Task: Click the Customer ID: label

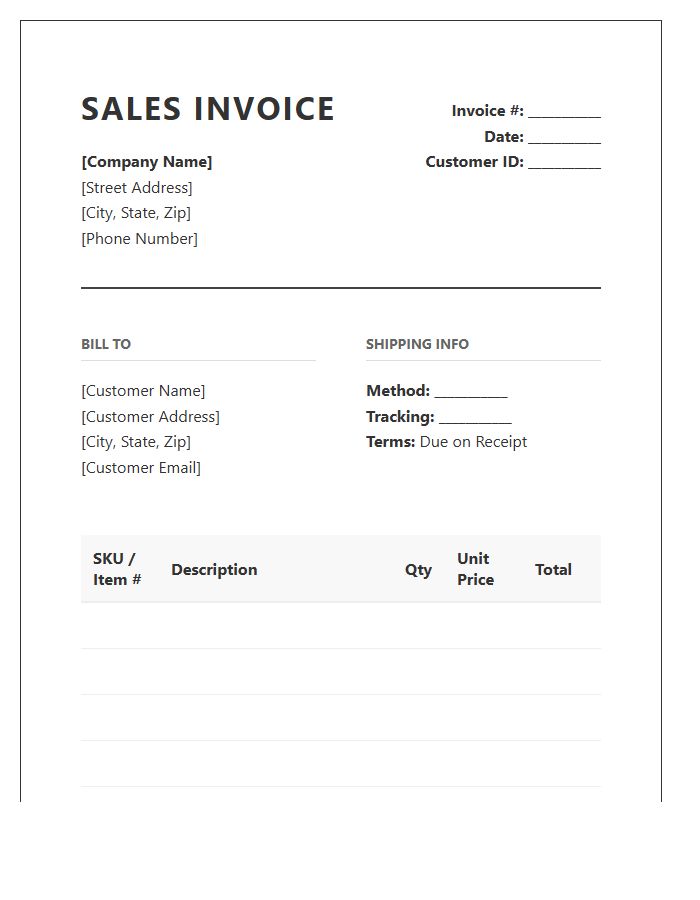Action: (x=475, y=162)
